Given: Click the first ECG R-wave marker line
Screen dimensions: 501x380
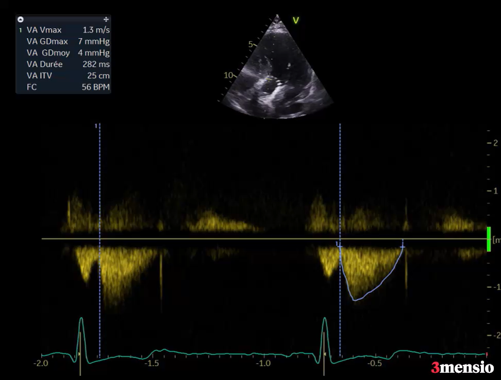Looking at the screenshot, I should pos(80,353).
